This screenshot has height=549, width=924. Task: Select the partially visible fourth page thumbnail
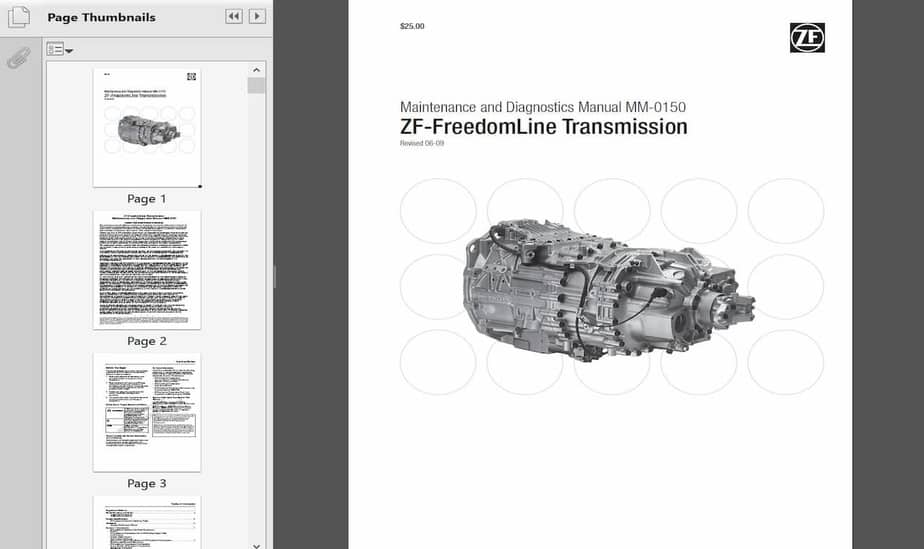(147, 522)
